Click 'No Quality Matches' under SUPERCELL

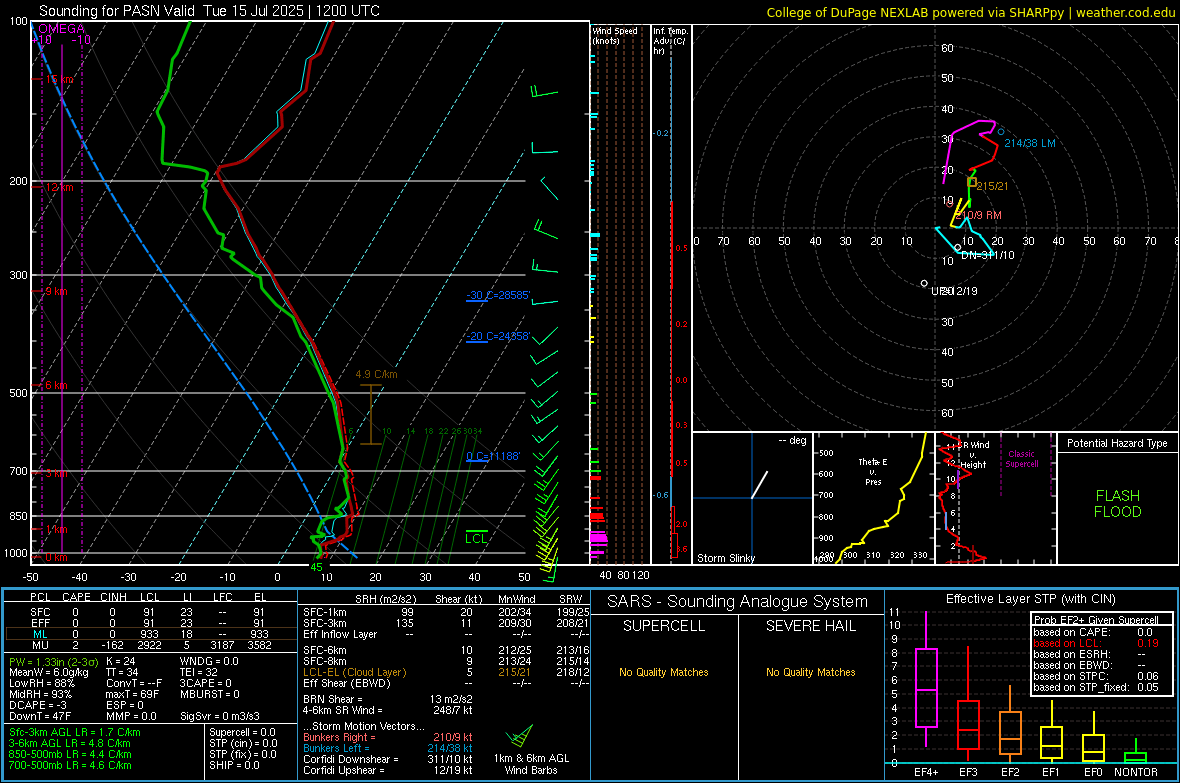point(664,672)
